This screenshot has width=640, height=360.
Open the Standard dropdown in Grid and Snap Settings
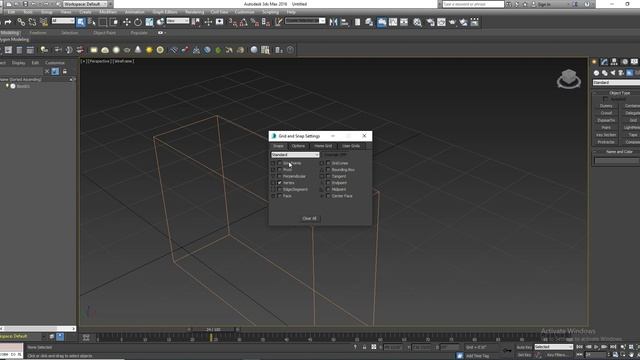click(x=295, y=155)
